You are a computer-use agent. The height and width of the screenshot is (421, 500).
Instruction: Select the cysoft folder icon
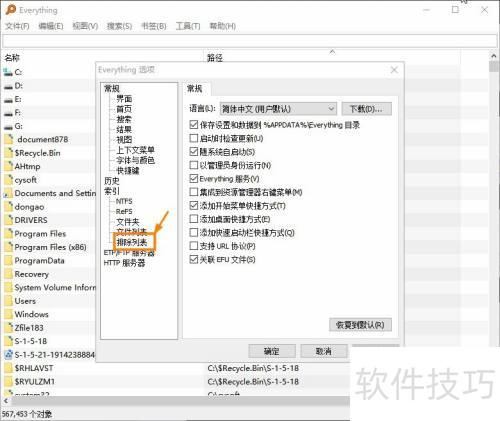point(9,180)
